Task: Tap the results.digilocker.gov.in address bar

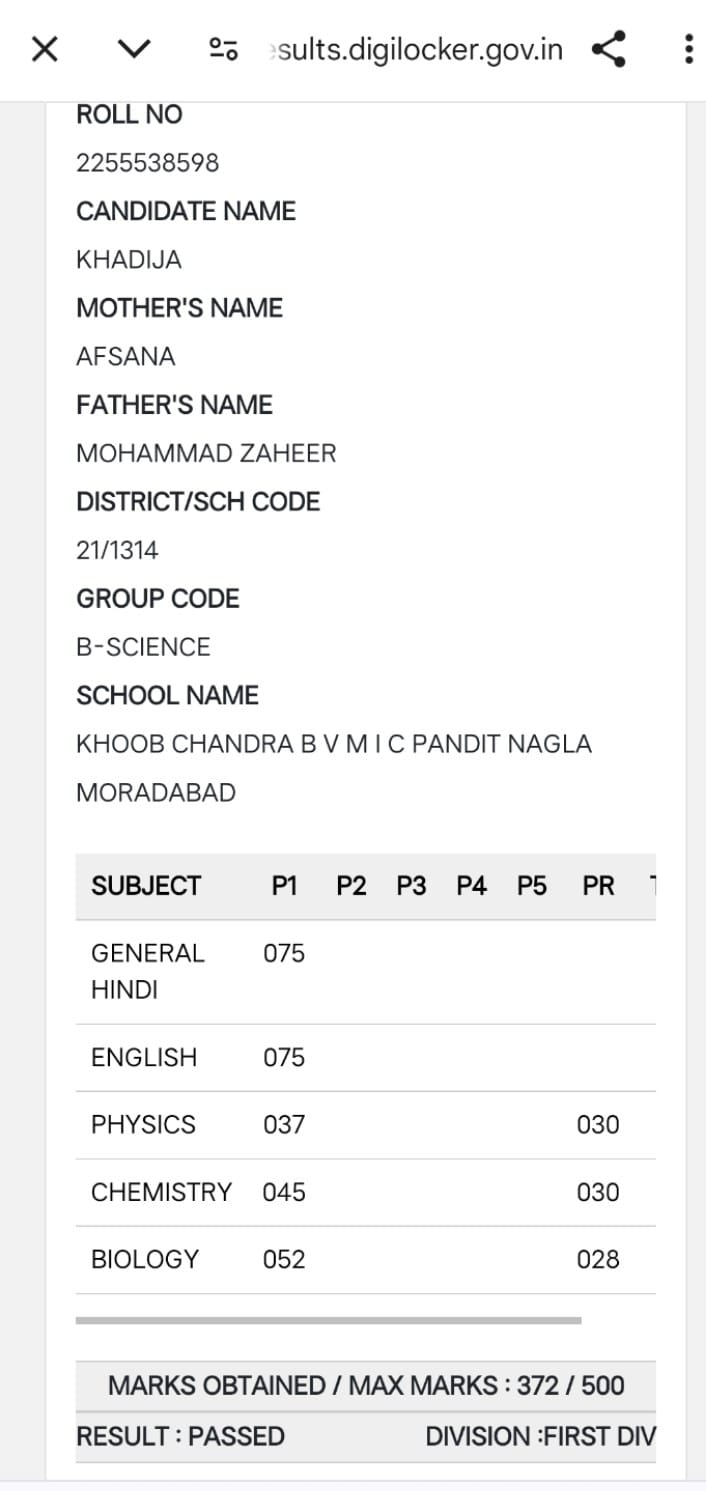Action: click(416, 49)
